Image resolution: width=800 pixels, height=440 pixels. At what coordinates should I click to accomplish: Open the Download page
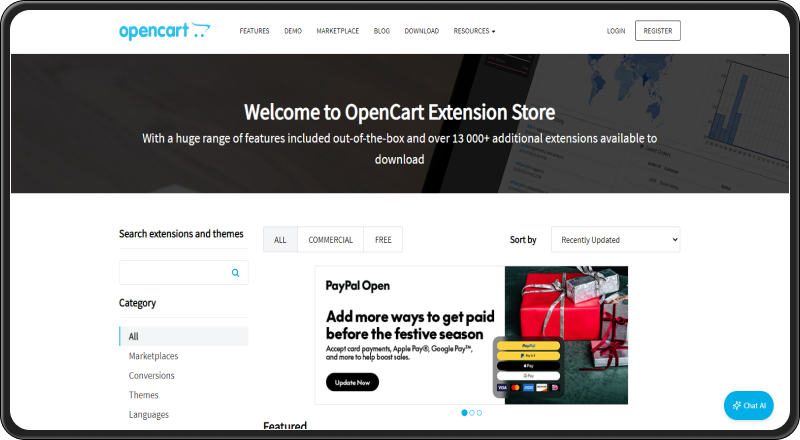tap(421, 31)
